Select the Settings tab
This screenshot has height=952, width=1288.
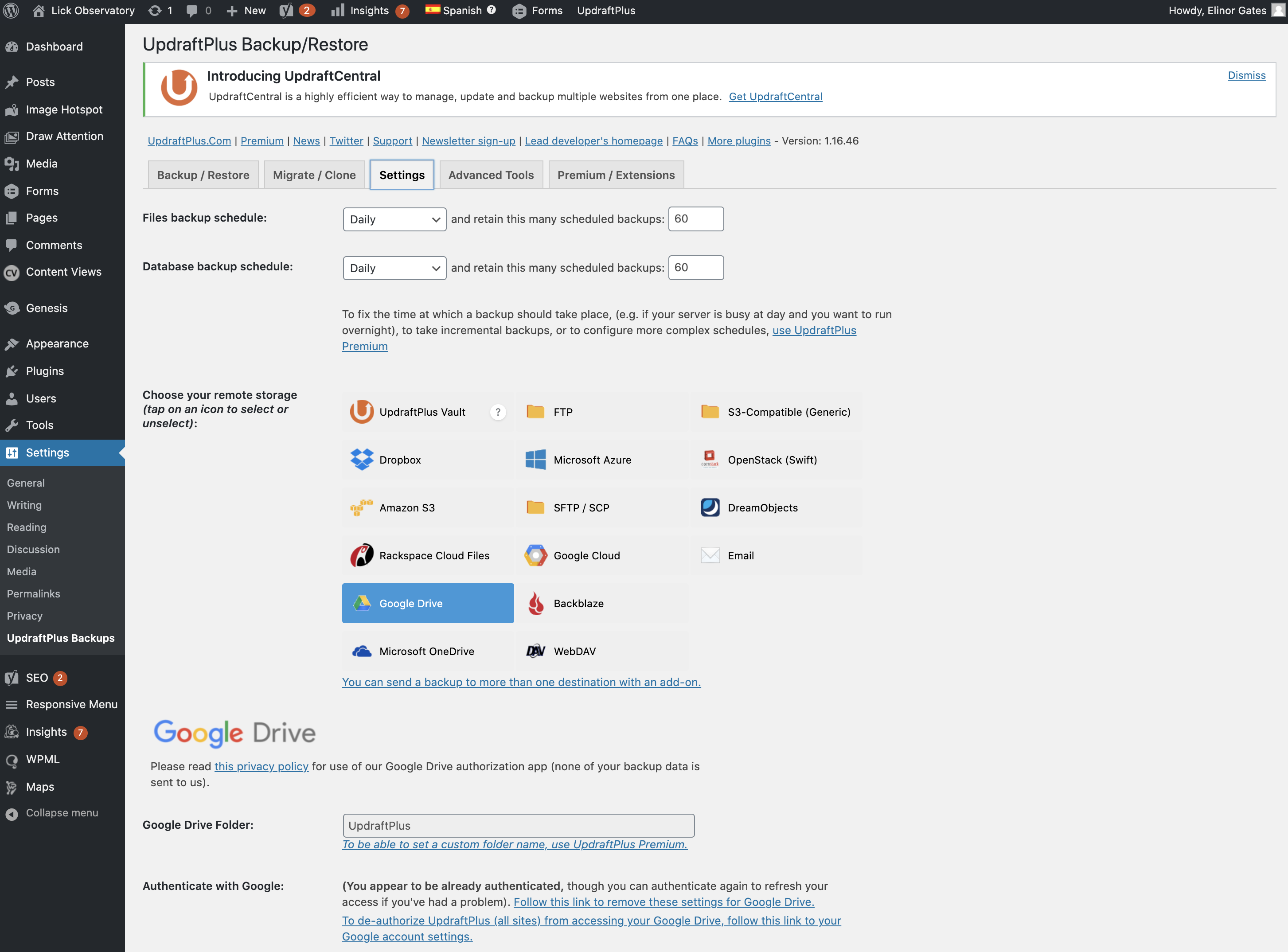point(402,175)
